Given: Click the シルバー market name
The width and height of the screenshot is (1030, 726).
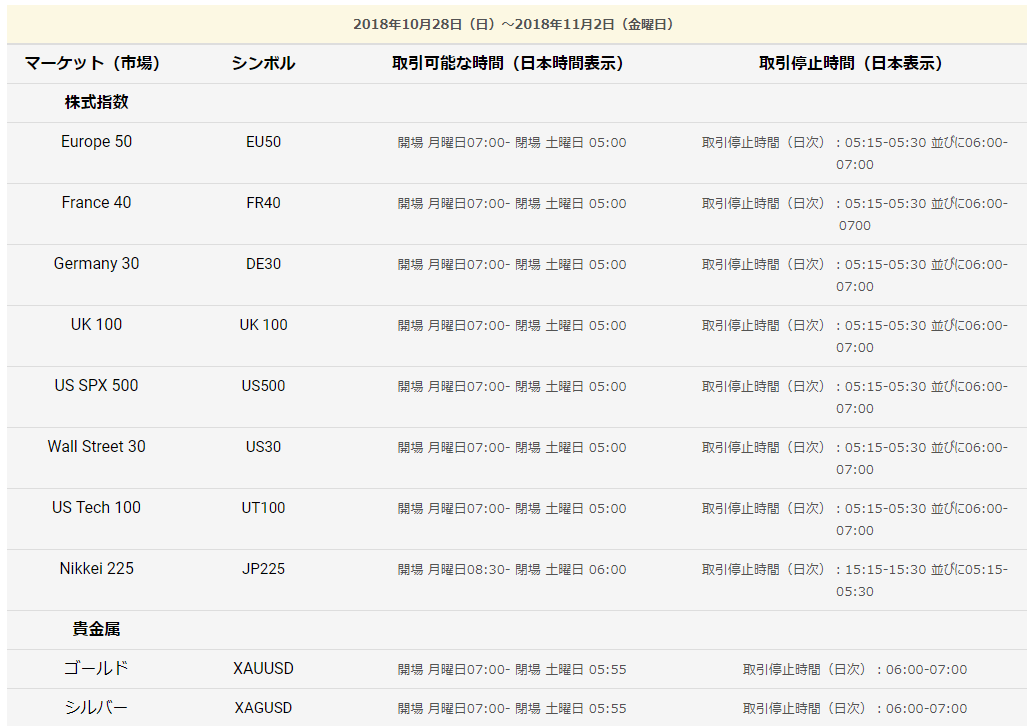Looking at the screenshot, I should pos(97,708).
